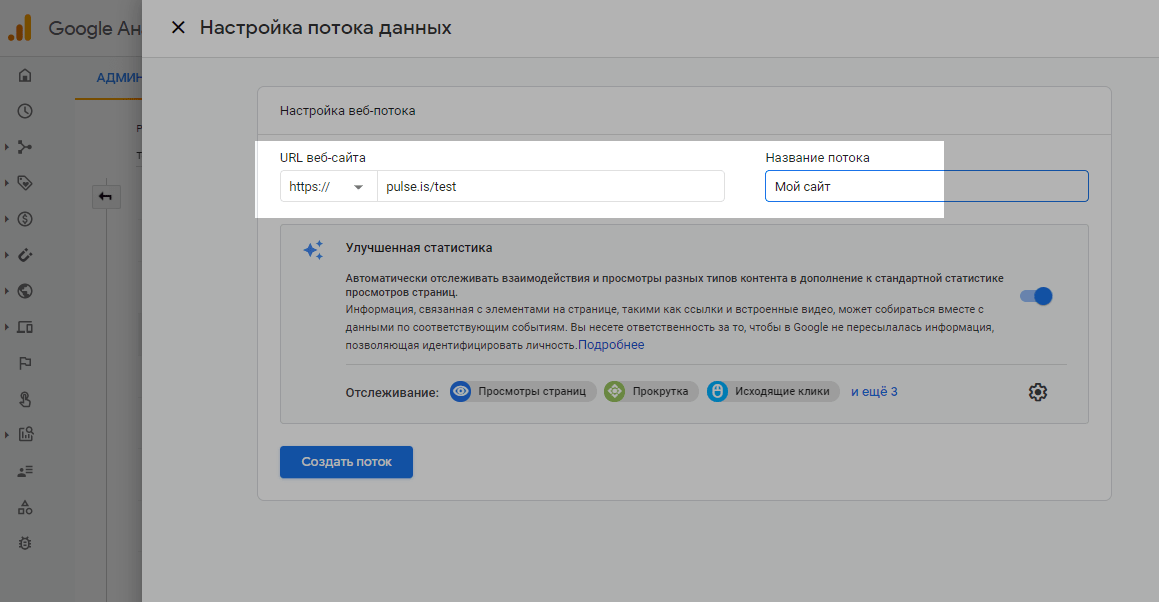The image size is (1159, 602).
Task: Disable the enhanced measurement toggle
Action: (x=1036, y=296)
